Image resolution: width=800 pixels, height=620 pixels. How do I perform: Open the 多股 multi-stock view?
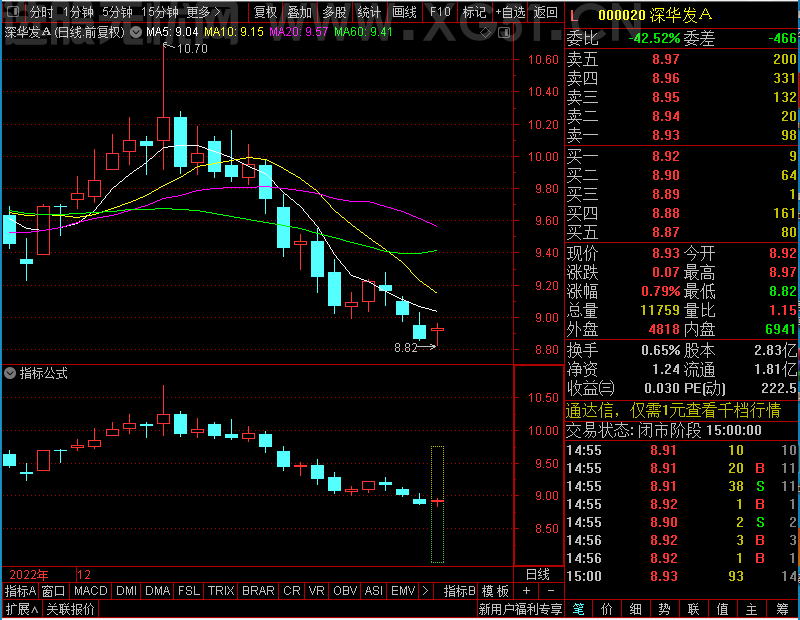coord(334,12)
